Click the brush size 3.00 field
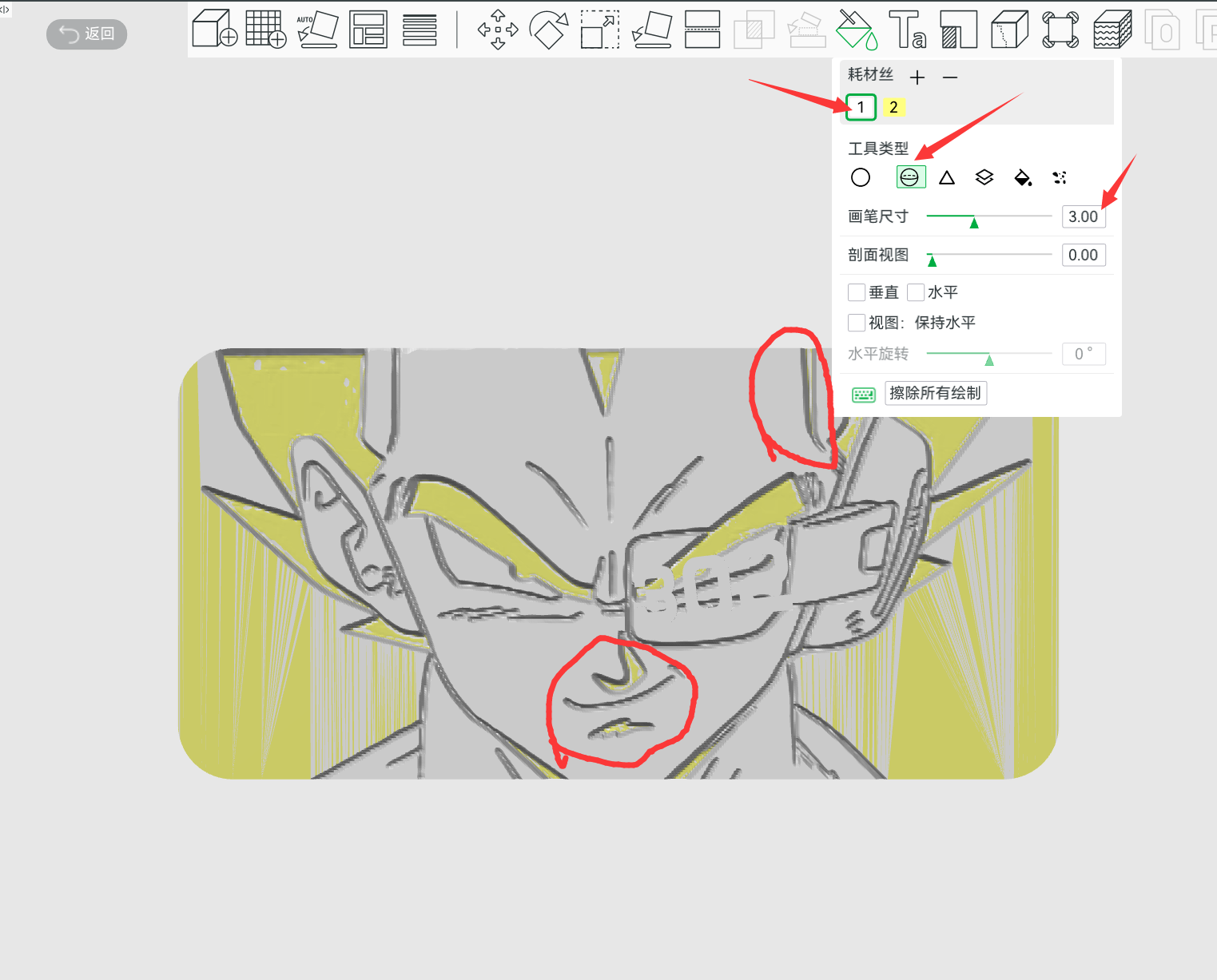1217x980 pixels. click(1084, 216)
